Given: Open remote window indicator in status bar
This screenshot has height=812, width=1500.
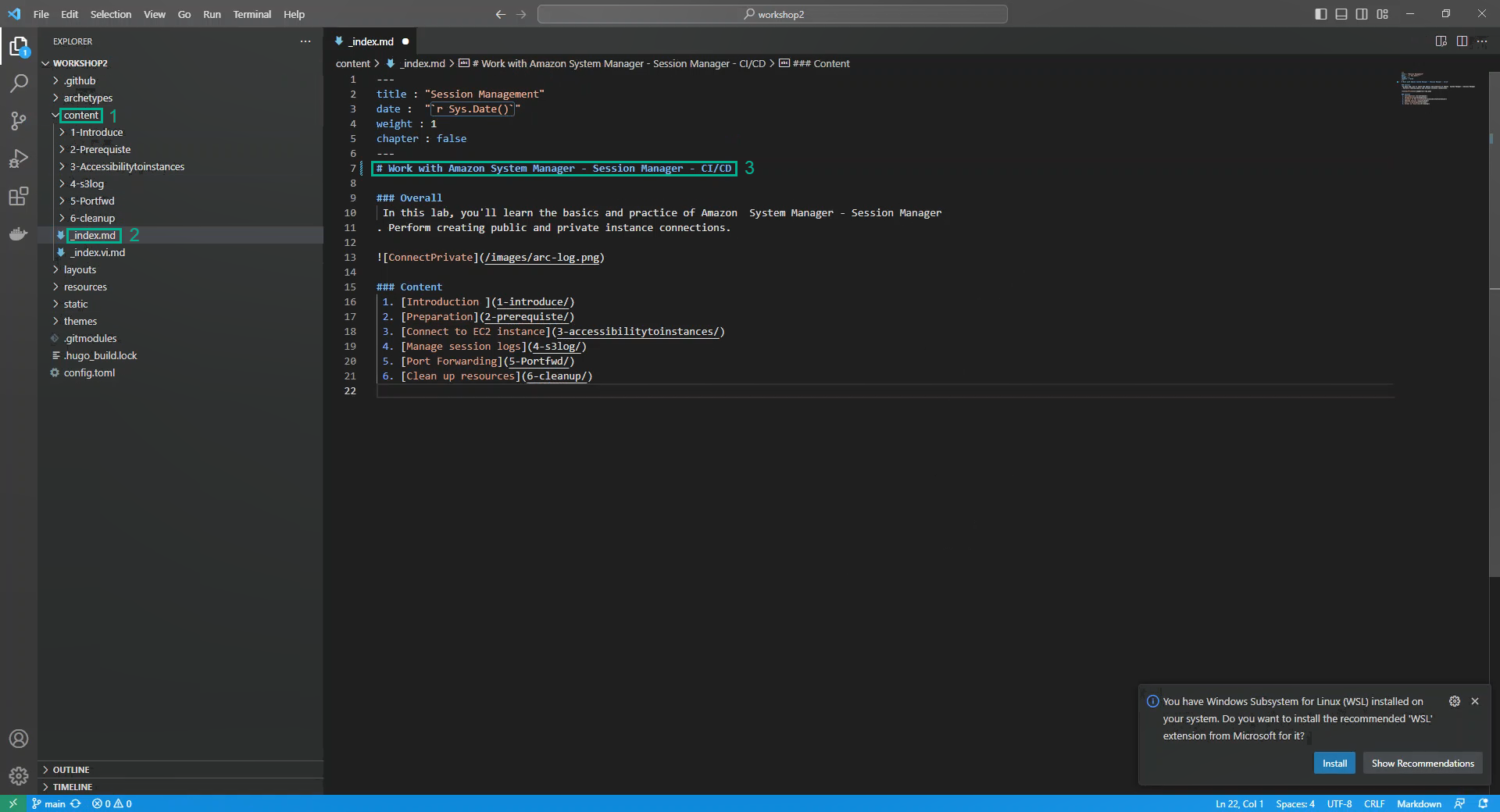Looking at the screenshot, I should pos(12,803).
